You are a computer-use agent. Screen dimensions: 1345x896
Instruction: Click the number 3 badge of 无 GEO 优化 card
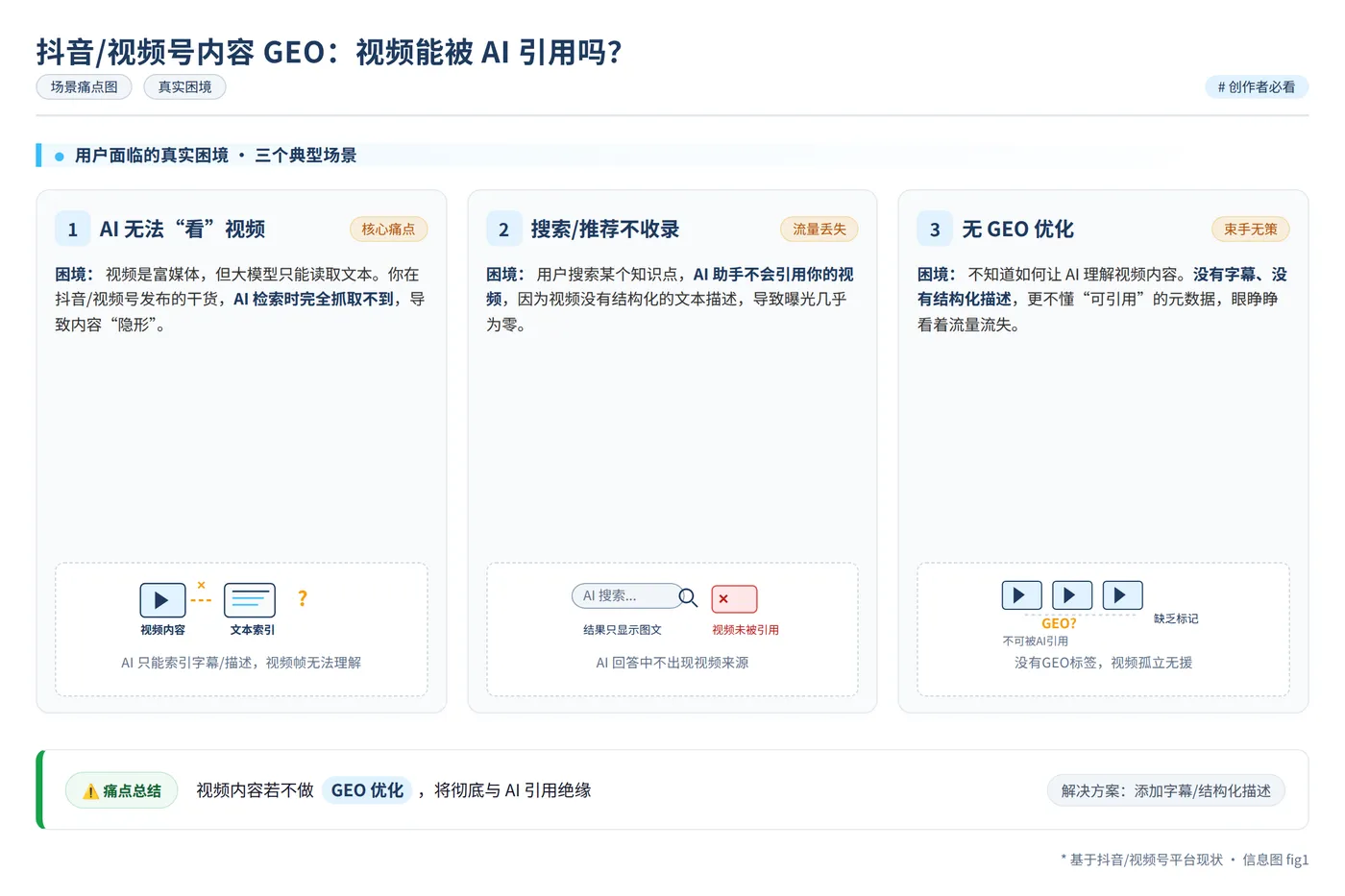click(x=935, y=230)
